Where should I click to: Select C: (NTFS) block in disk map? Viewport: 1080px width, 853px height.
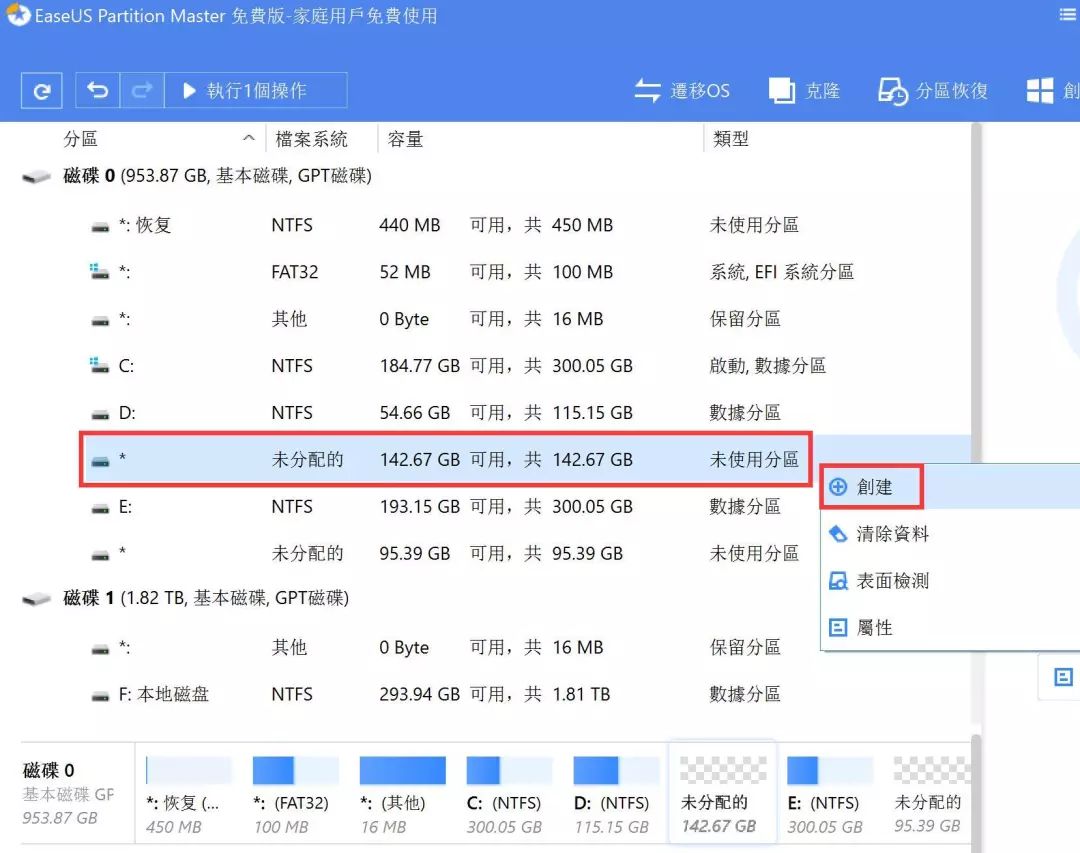click(509, 794)
